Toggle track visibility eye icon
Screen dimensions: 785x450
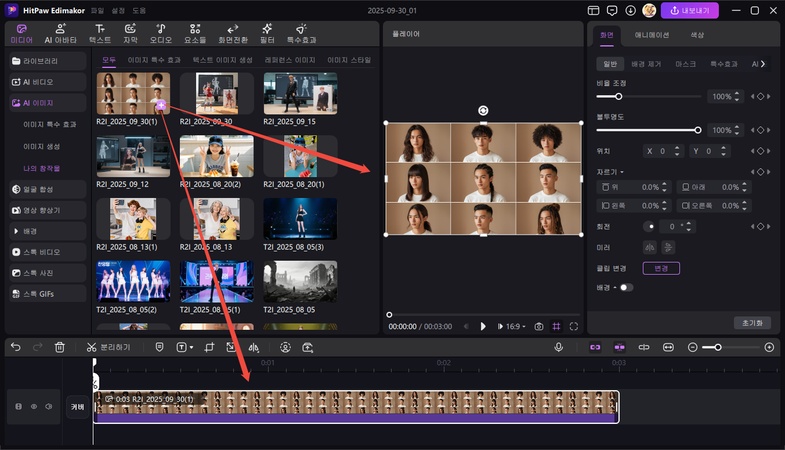coord(33,407)
